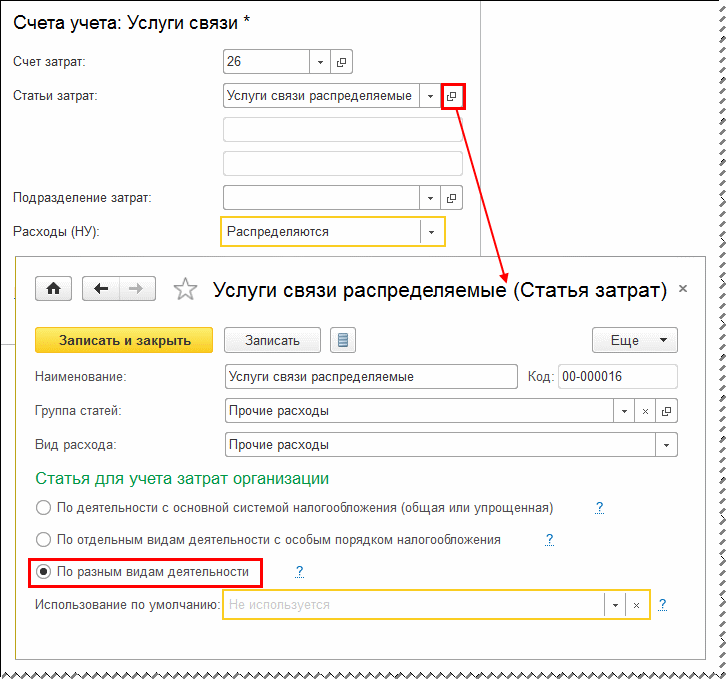This screenshot has height=679, width=726.
Task: Open help for the main taxation system option
Action: coord(599,508)
